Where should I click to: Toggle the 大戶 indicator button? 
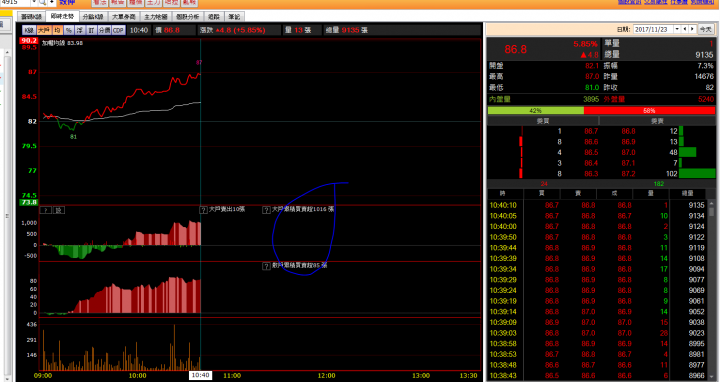(x=44, y=30)
